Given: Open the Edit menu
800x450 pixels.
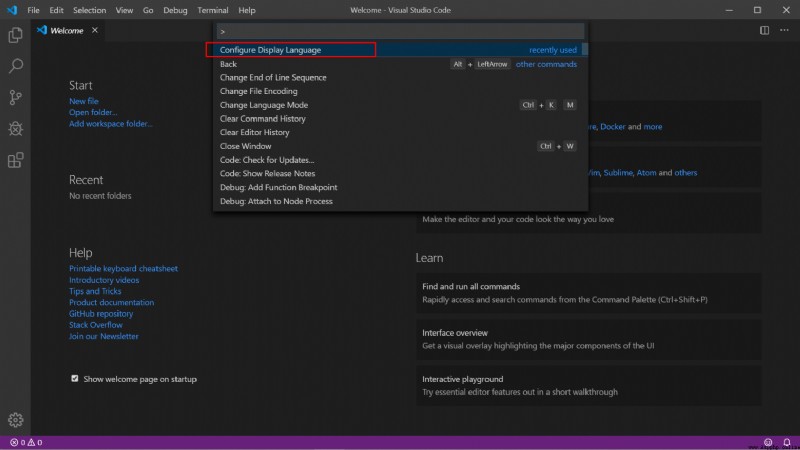Looking at the screenshot, I should (x=56, y=10).
